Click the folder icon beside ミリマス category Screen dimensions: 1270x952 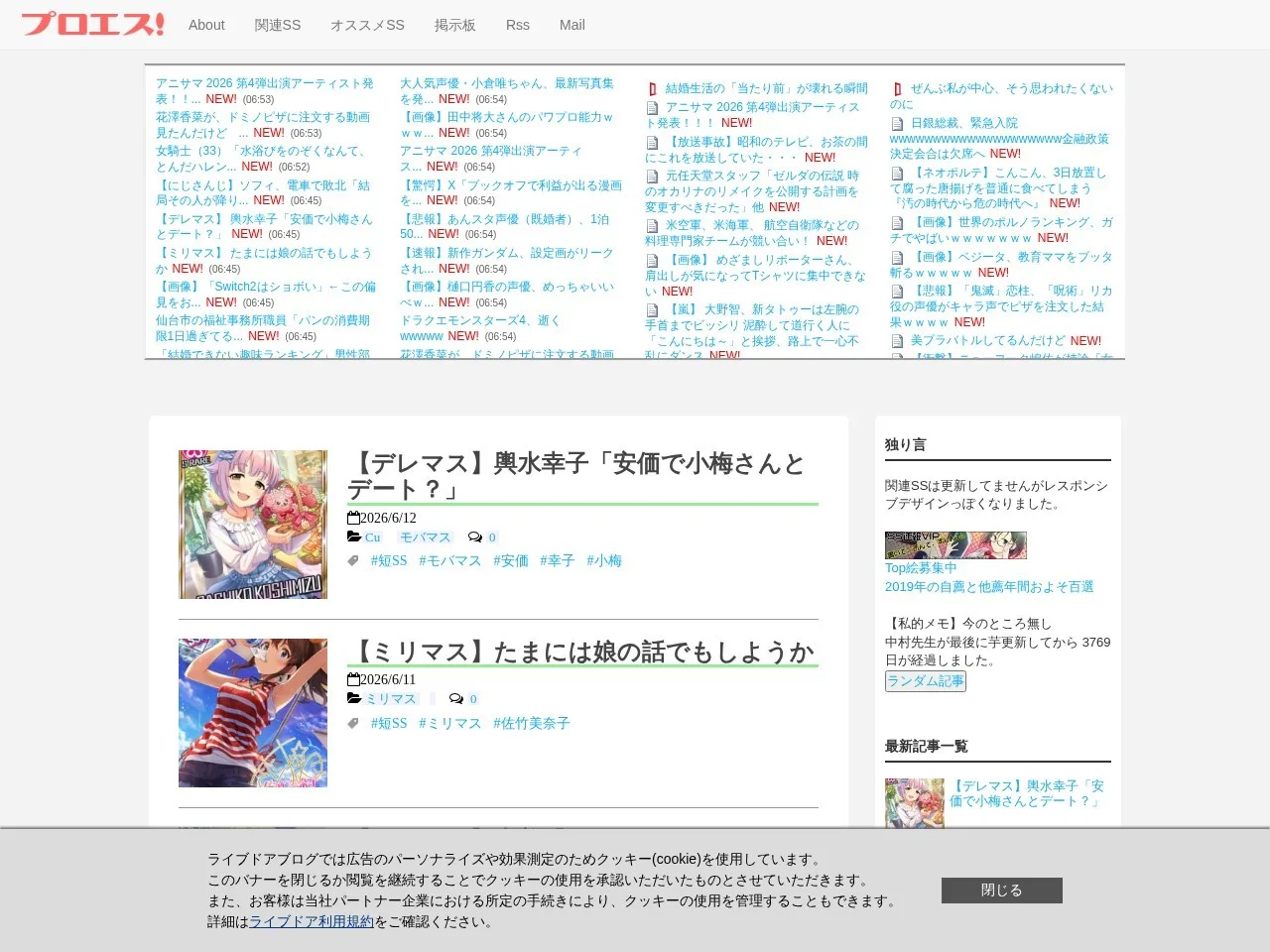pos(354,699)
